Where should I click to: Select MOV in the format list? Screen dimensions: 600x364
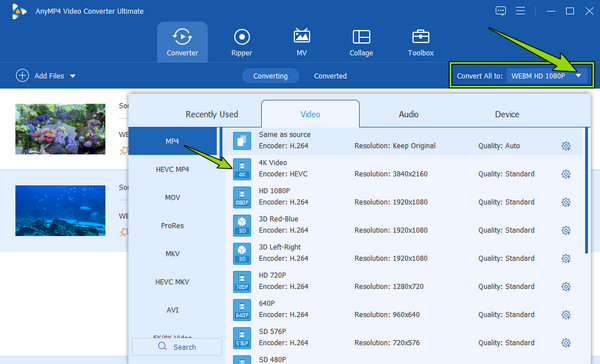[x=173, y=198]
